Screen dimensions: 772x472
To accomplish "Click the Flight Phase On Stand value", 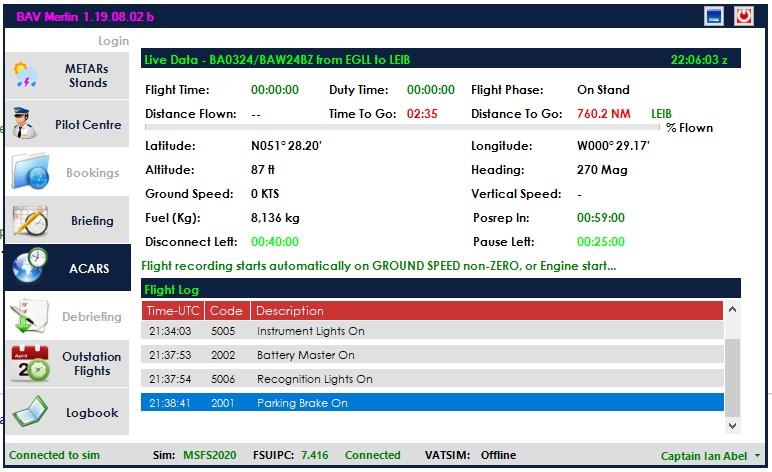I will (x=603, y=90).
